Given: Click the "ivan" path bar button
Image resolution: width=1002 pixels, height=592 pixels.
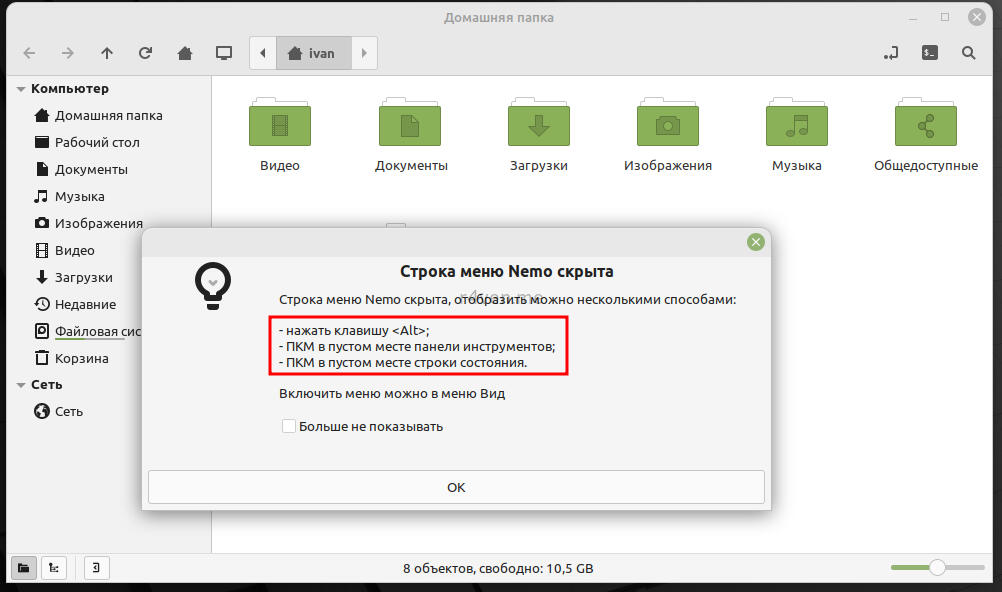Looking at the screenshot, I should tap(314, 53).
